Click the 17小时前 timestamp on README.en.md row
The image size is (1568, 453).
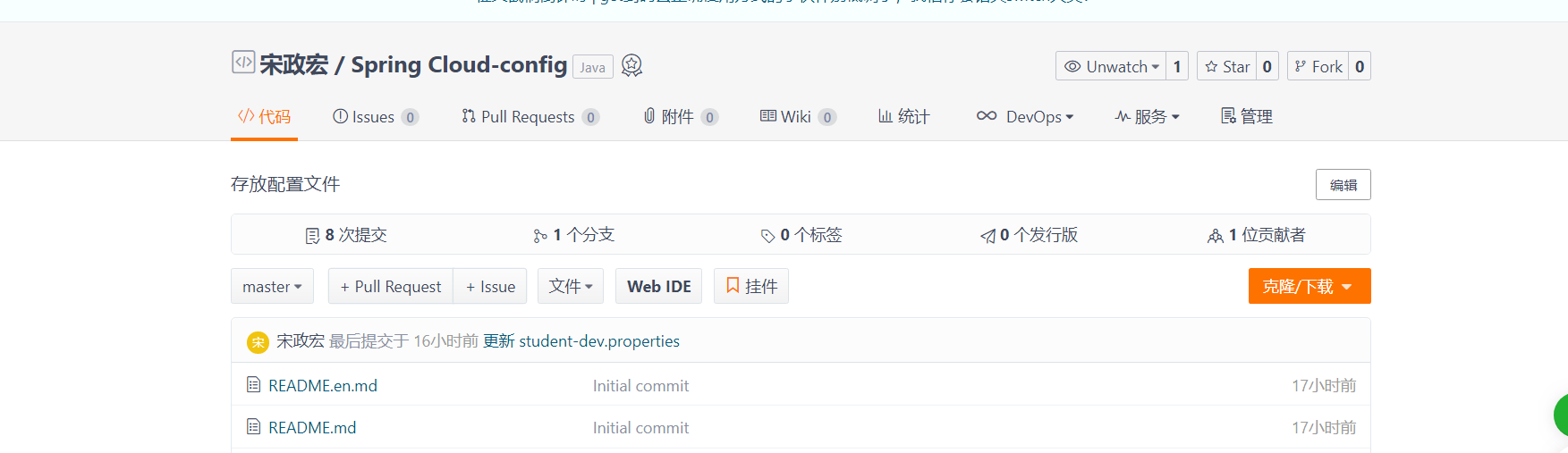[x=1324, y=385]
